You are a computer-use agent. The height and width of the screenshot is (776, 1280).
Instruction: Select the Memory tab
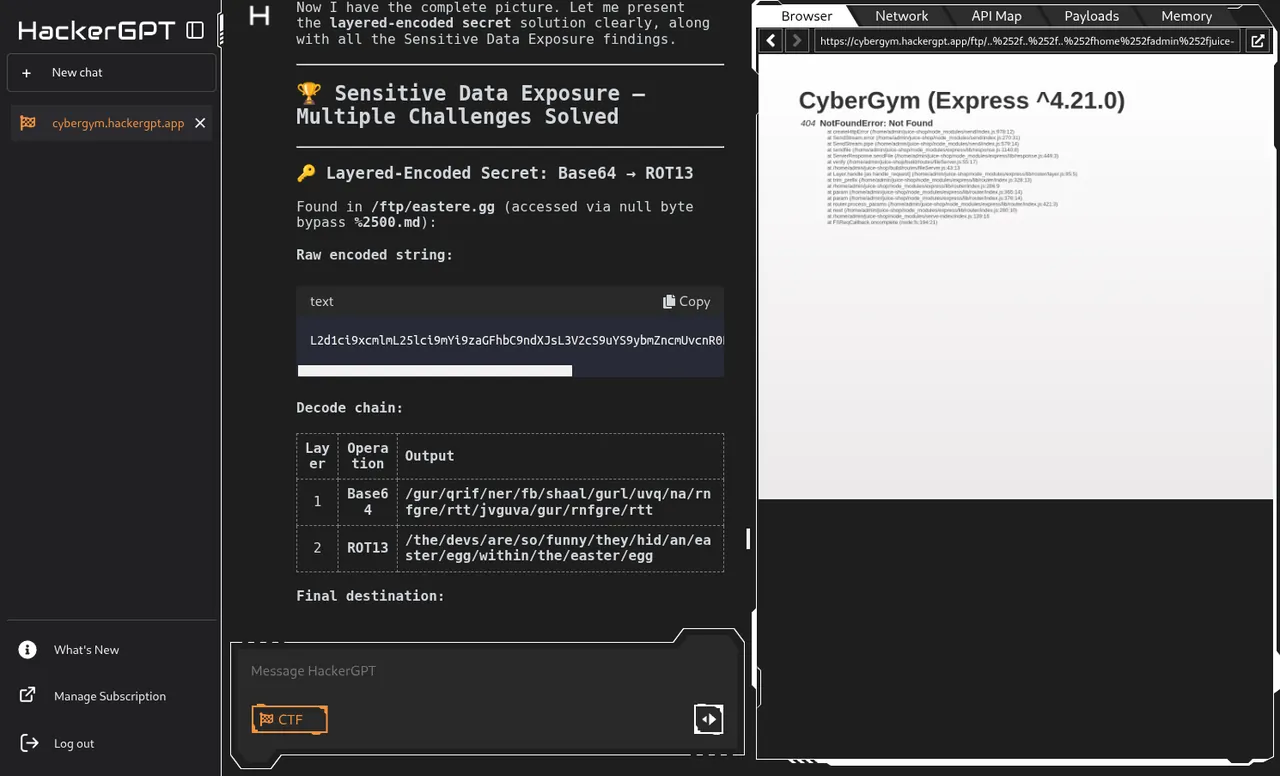point(1186,16)
